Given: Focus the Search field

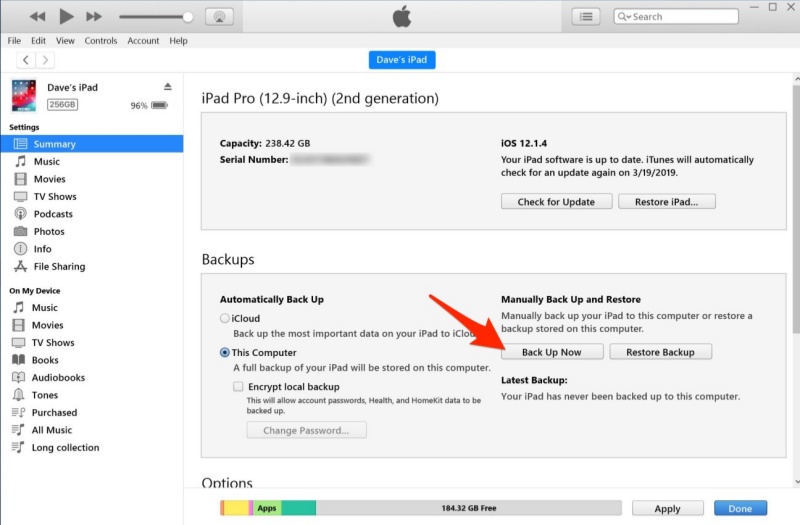Looking at the screenshot, I should [676, 17].
